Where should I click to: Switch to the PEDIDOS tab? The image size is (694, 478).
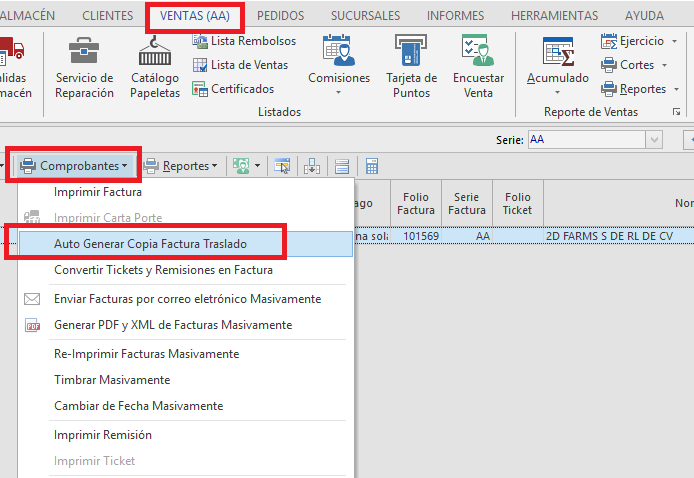[x=280, y=16]
